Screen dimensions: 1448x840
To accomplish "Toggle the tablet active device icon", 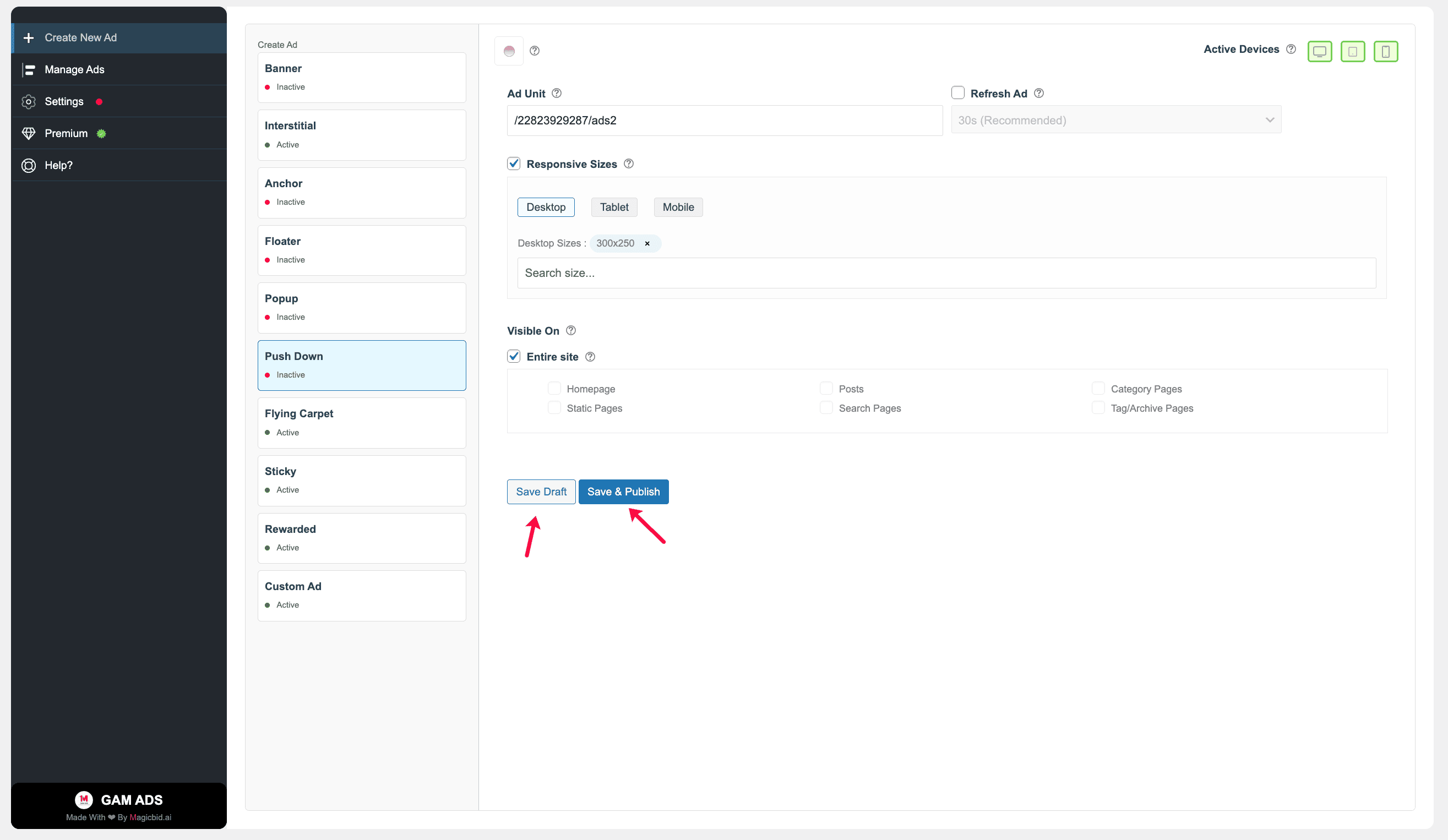I will coord(1353,52).
